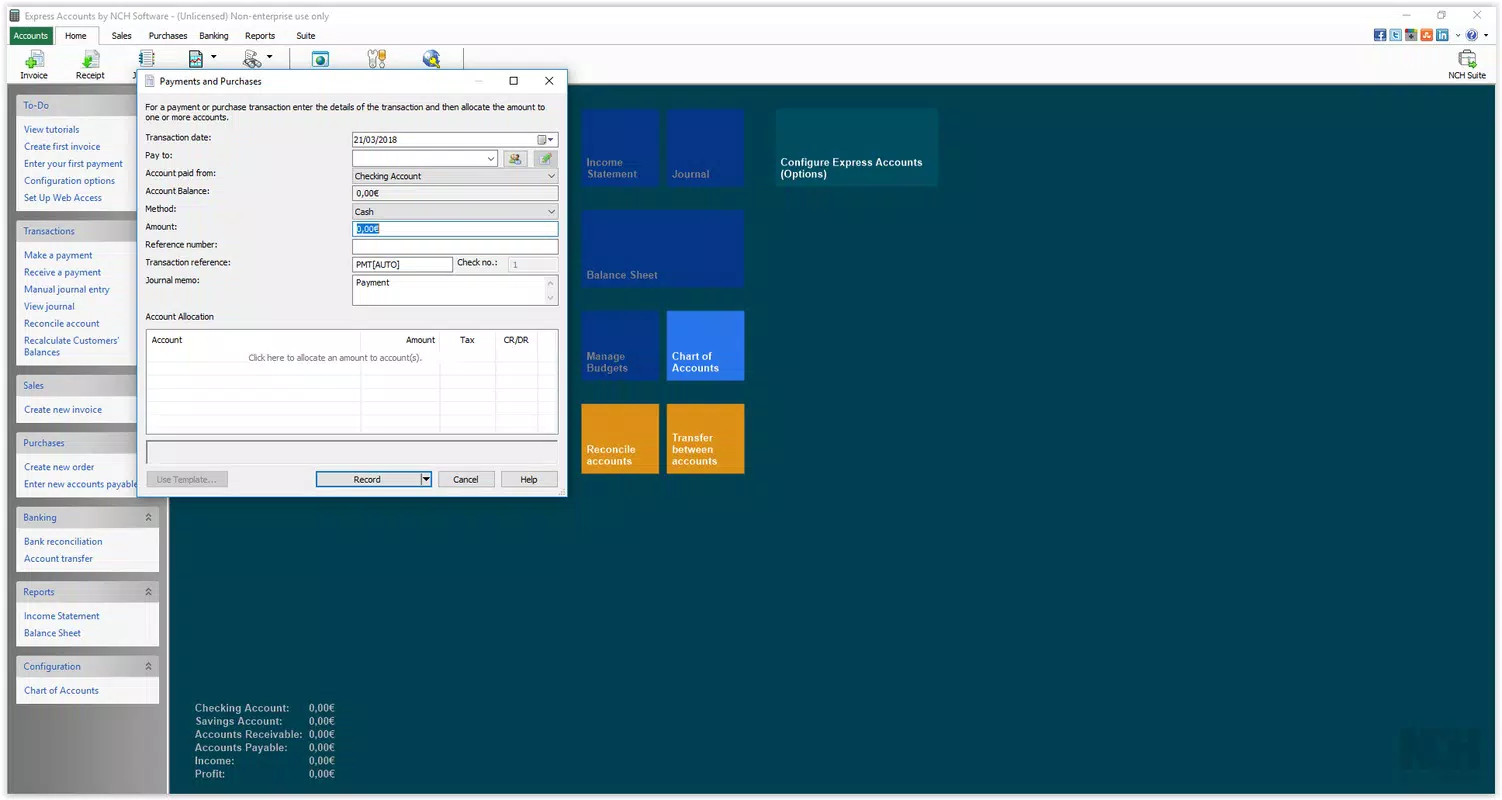This screenshot has height=800, width=1502.
Task: Click the Journal memo text box
Action: pyautogui.click(x=455, y=290)
